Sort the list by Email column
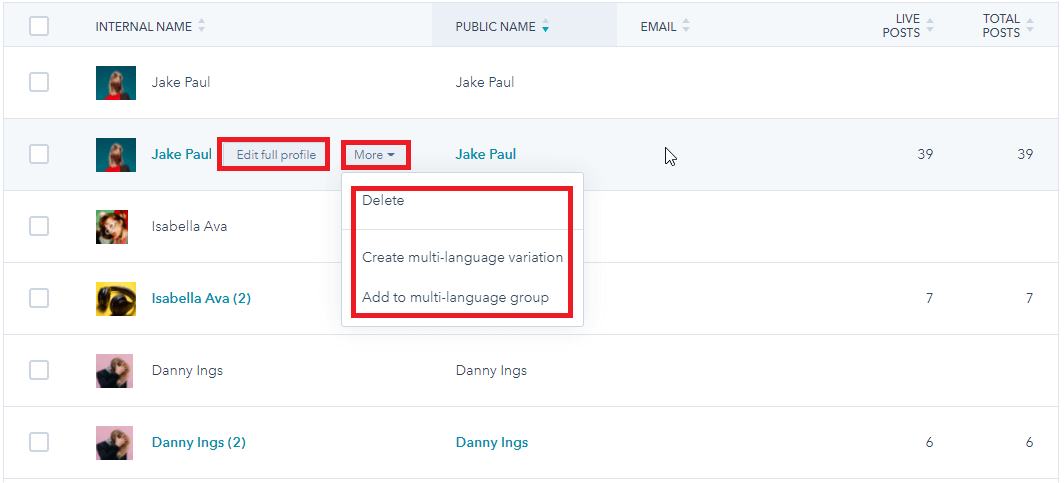The width and height of the screenshot is (1064, 483). pyautogui.click(x=686, y=27)
